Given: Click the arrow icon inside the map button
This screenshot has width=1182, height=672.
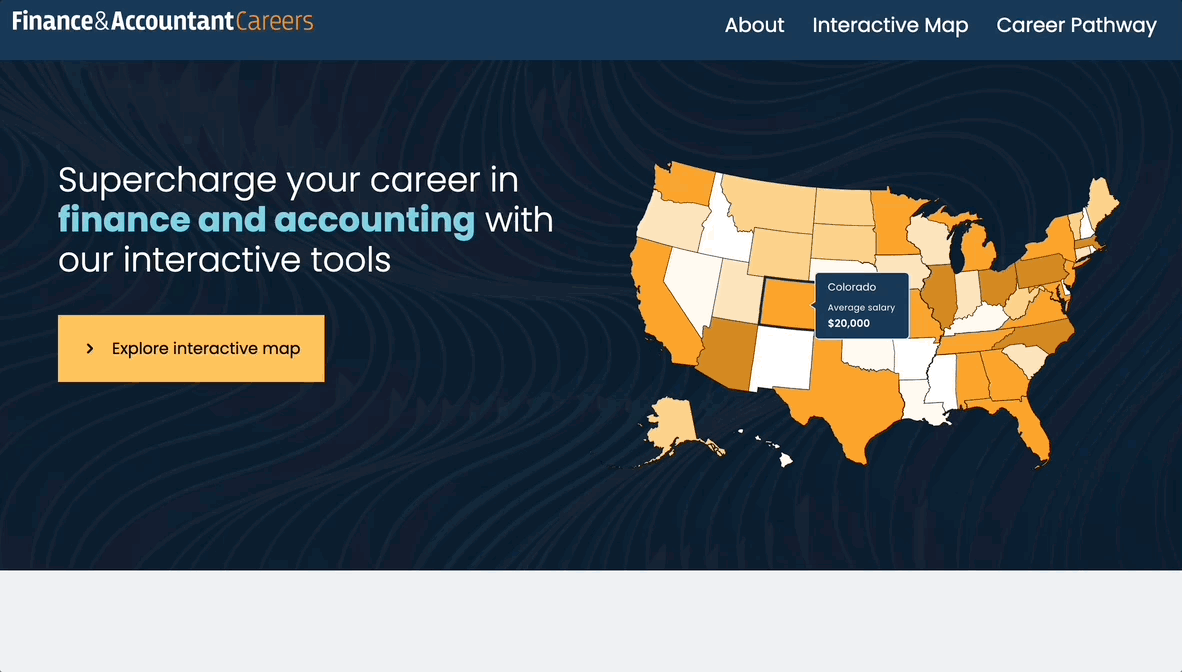Looking at the screenshot, I should click(x=89, y=348).
